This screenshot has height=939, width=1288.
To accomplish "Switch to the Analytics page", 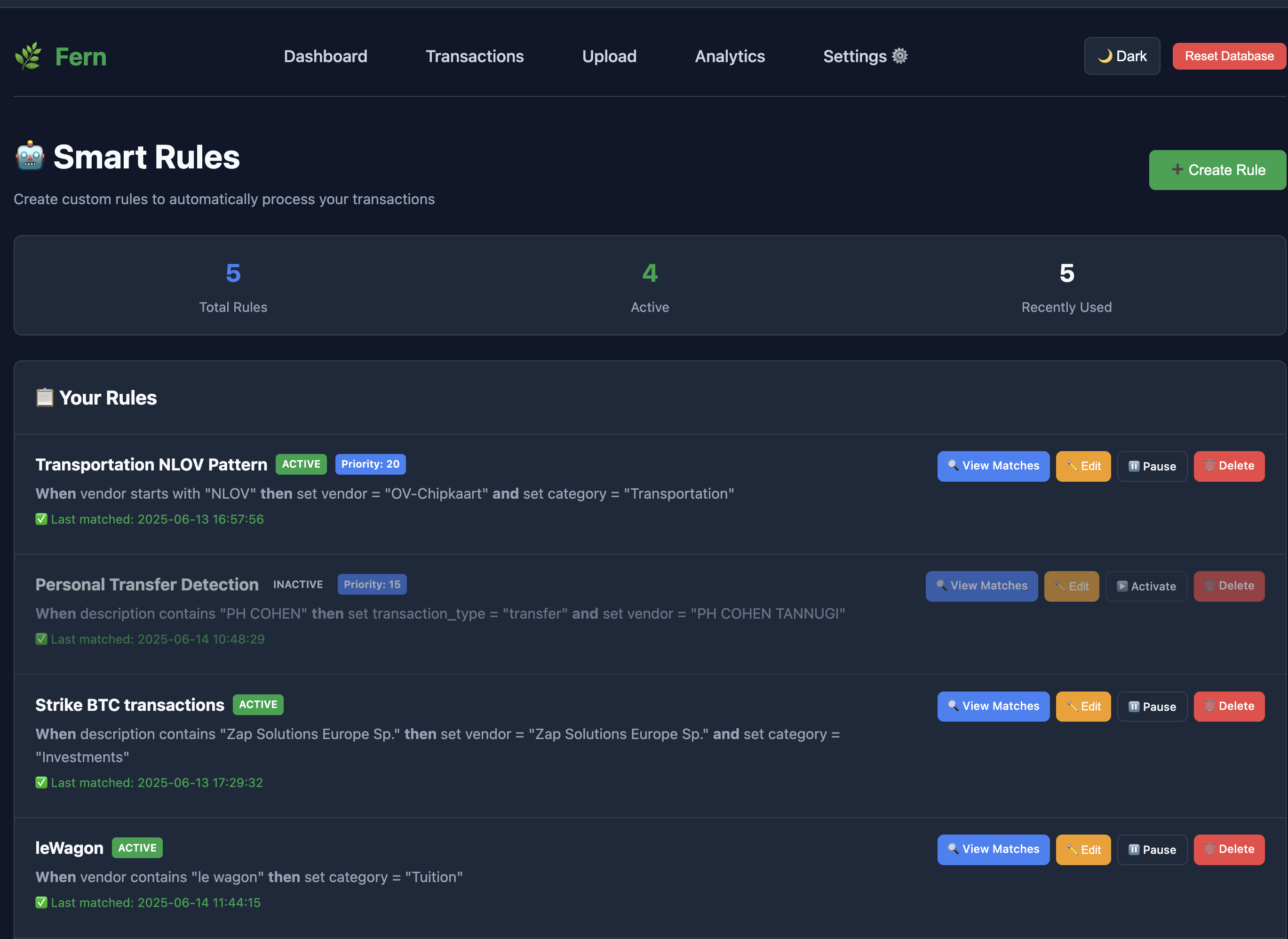I will pos(730,56).
